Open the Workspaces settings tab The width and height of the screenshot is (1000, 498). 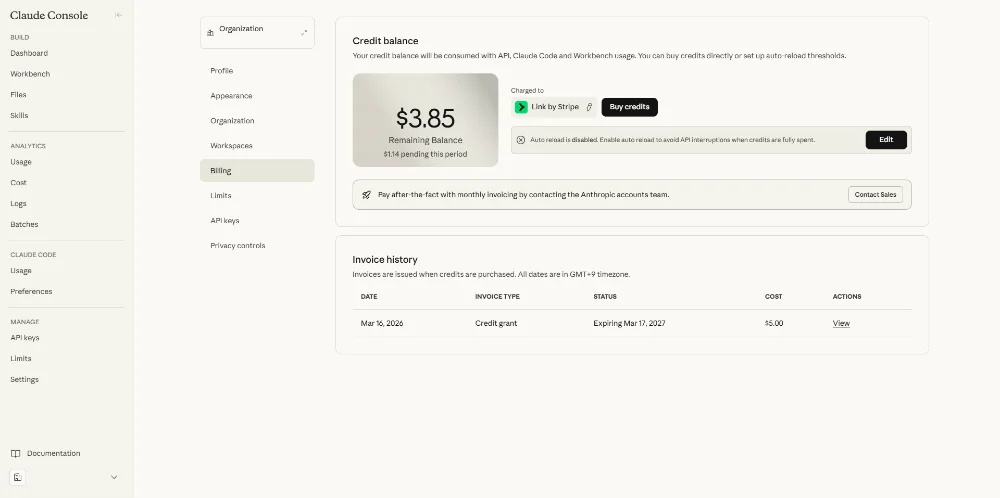tap(231, 146)
